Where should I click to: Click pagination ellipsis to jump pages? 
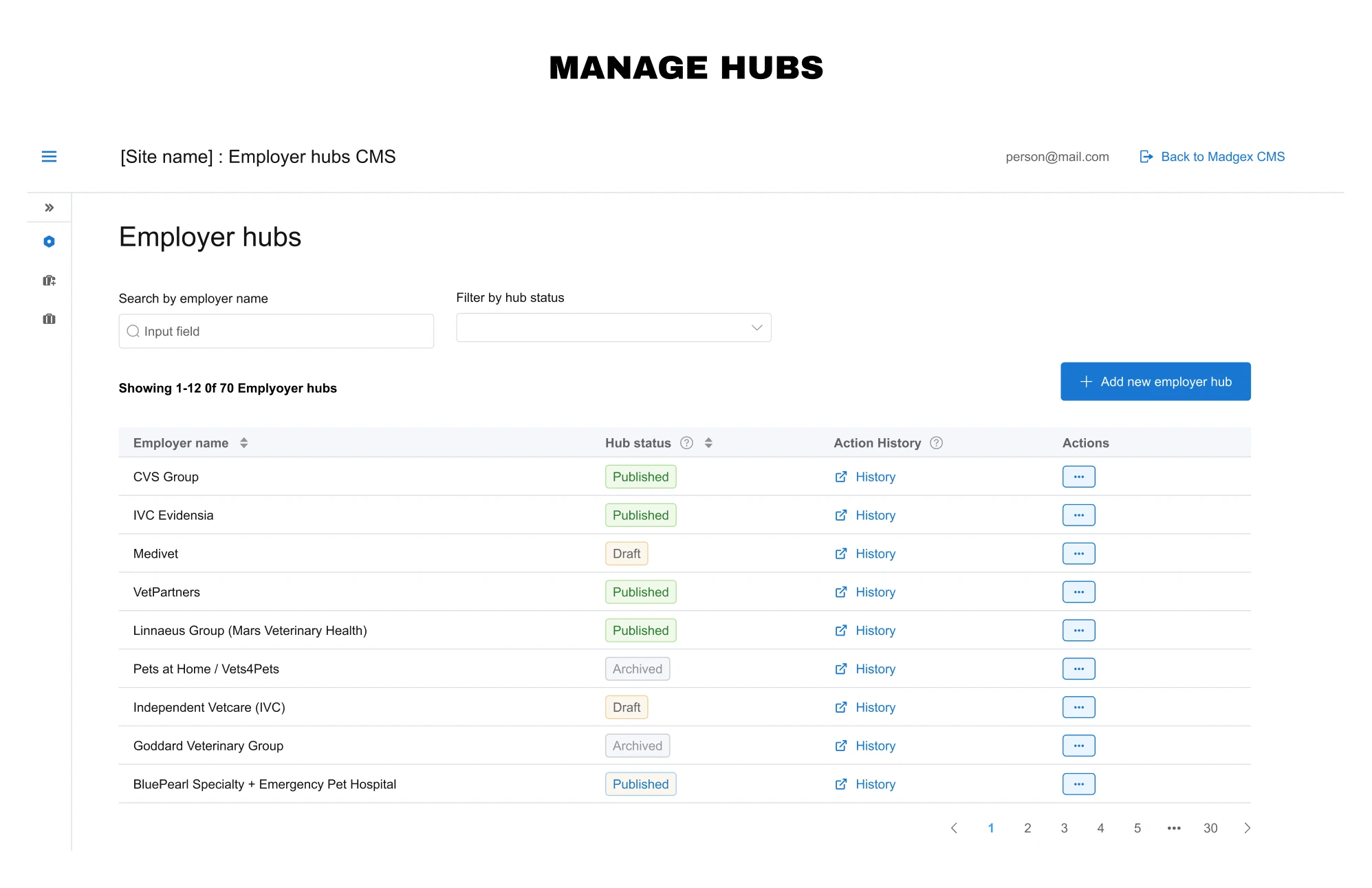pyautogui.click(x=1174, y=828)
